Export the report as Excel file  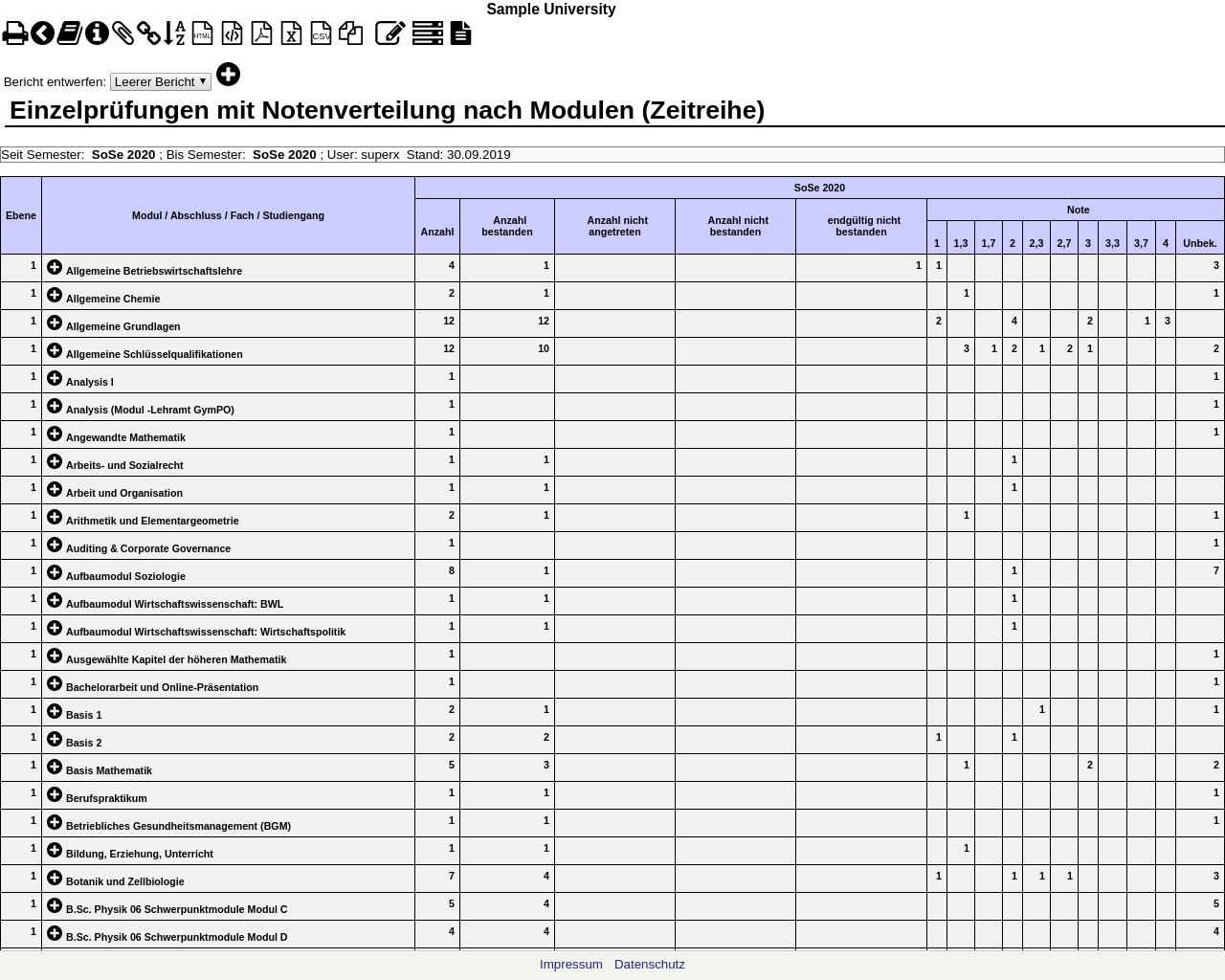coord(291,34)
